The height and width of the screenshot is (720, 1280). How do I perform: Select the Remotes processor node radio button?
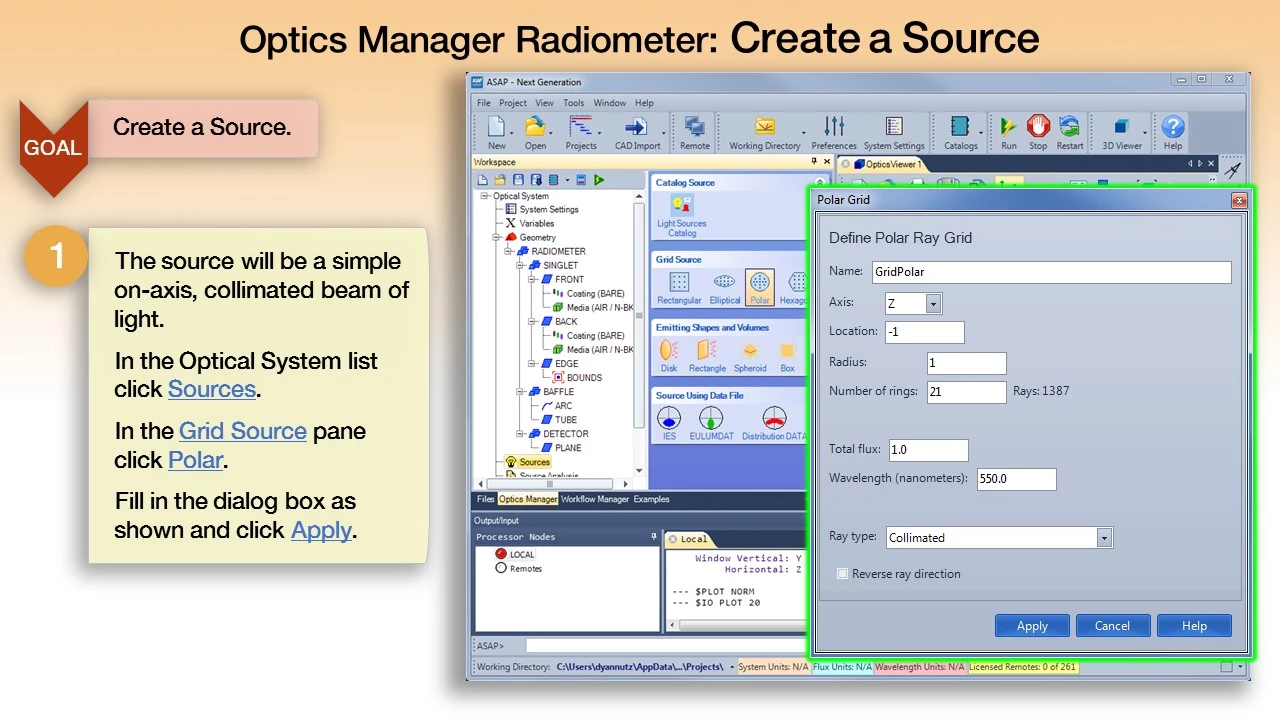[502, 568]
